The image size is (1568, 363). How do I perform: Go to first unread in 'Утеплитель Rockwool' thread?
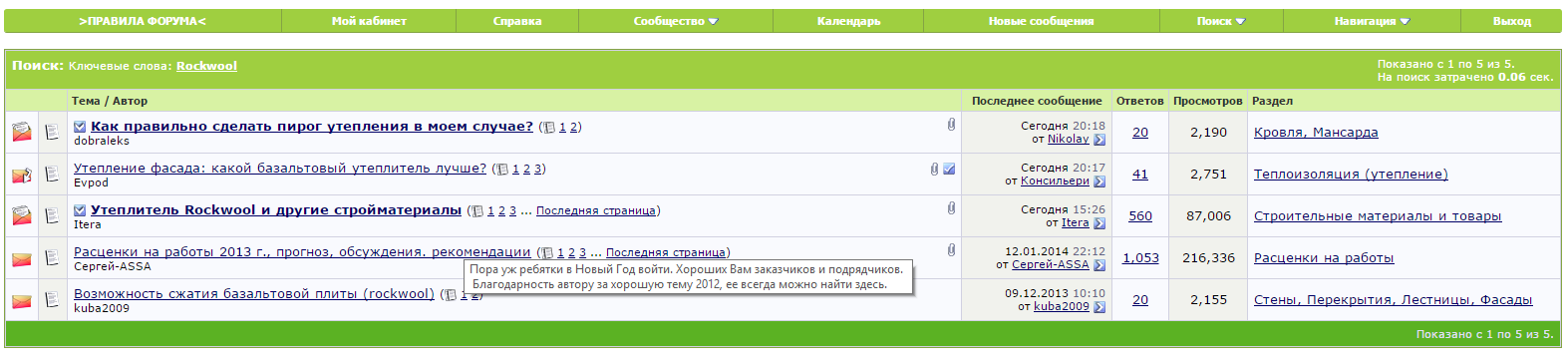[x=80, y=210]
